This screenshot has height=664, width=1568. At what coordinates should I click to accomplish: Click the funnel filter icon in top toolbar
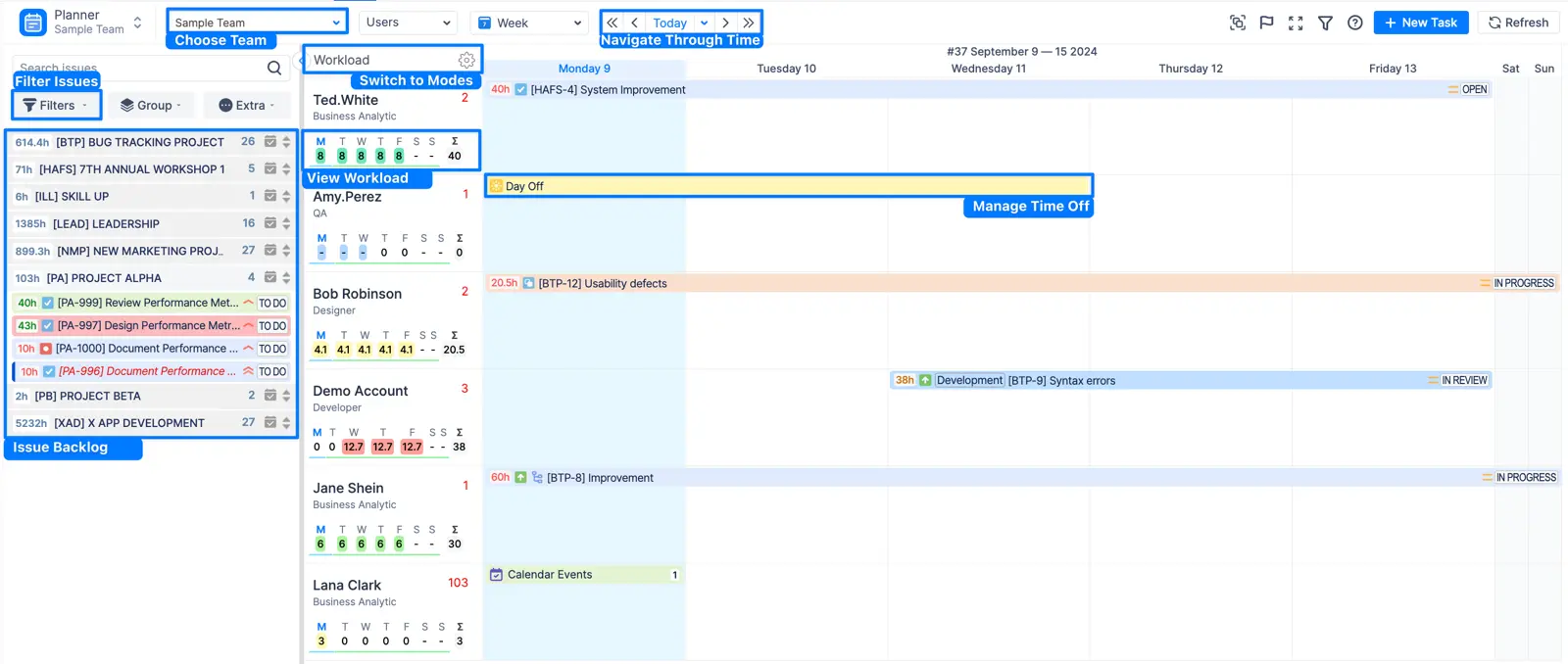[1325, 23]
